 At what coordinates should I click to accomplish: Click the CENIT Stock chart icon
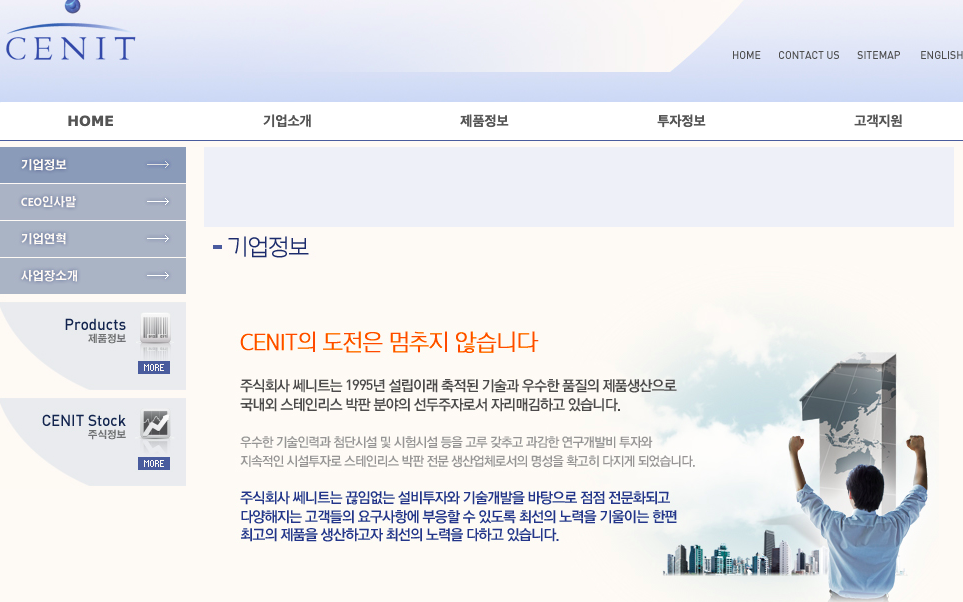click(155, 424)
